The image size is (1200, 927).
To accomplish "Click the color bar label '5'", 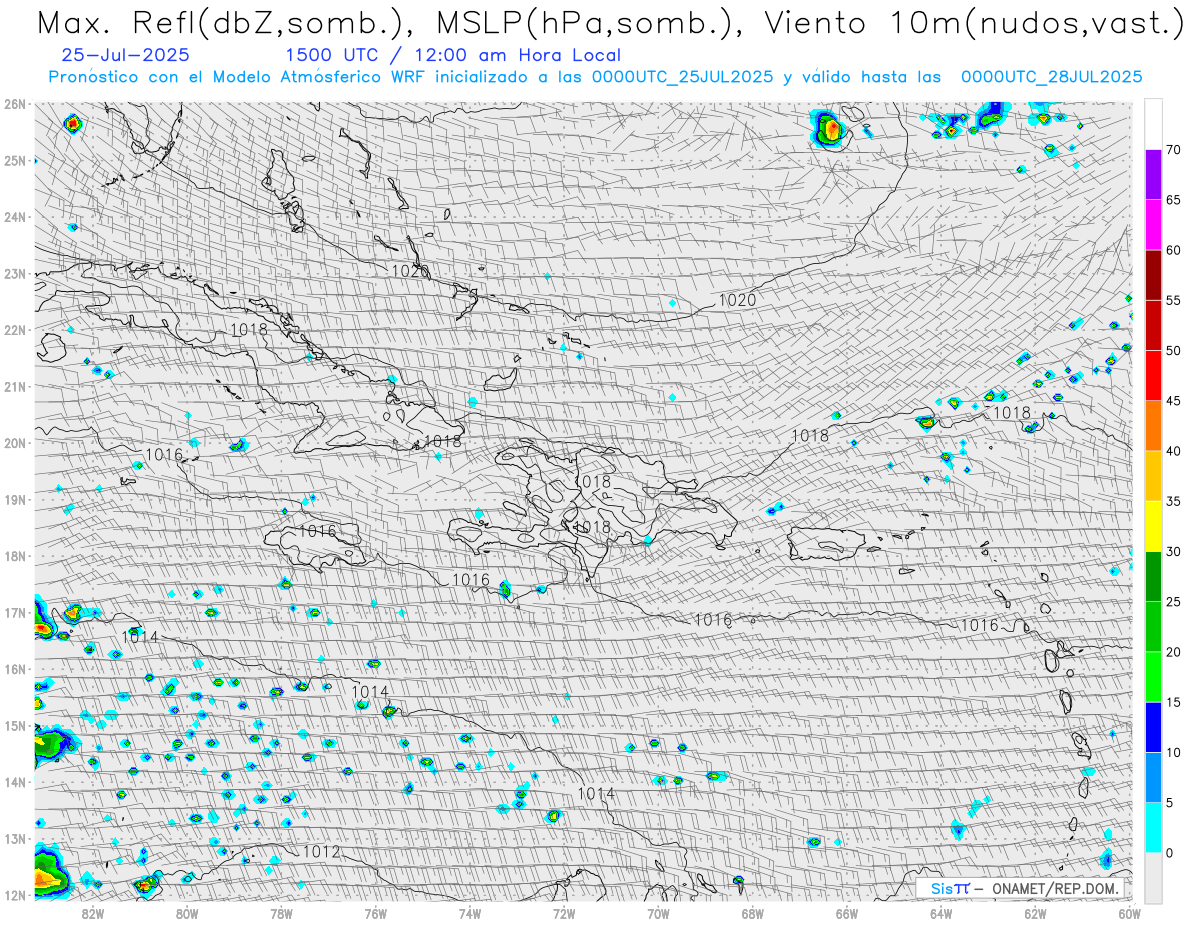I will click(1170, 803).
